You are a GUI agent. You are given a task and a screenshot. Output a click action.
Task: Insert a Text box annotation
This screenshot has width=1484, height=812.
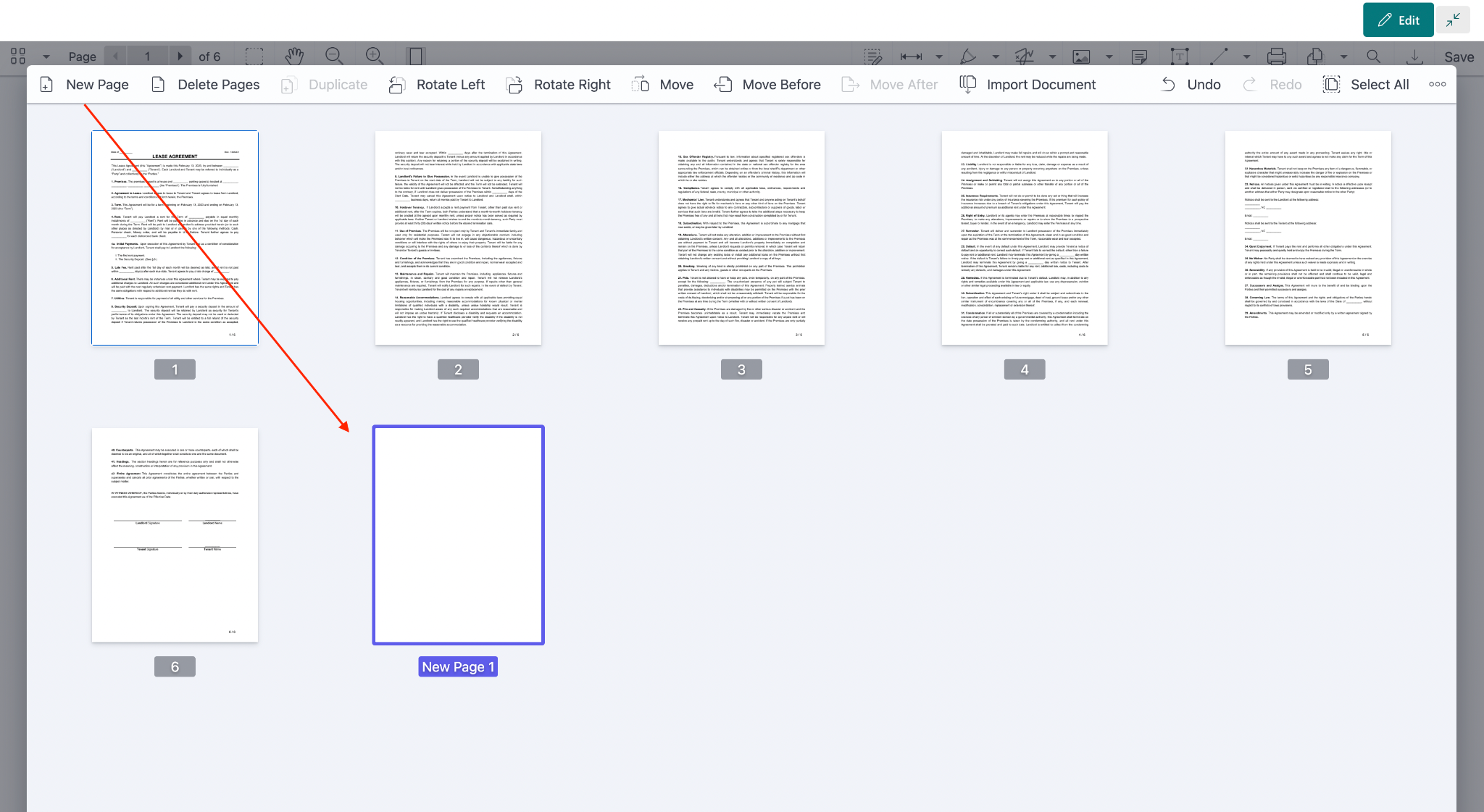pos(1179,56)
